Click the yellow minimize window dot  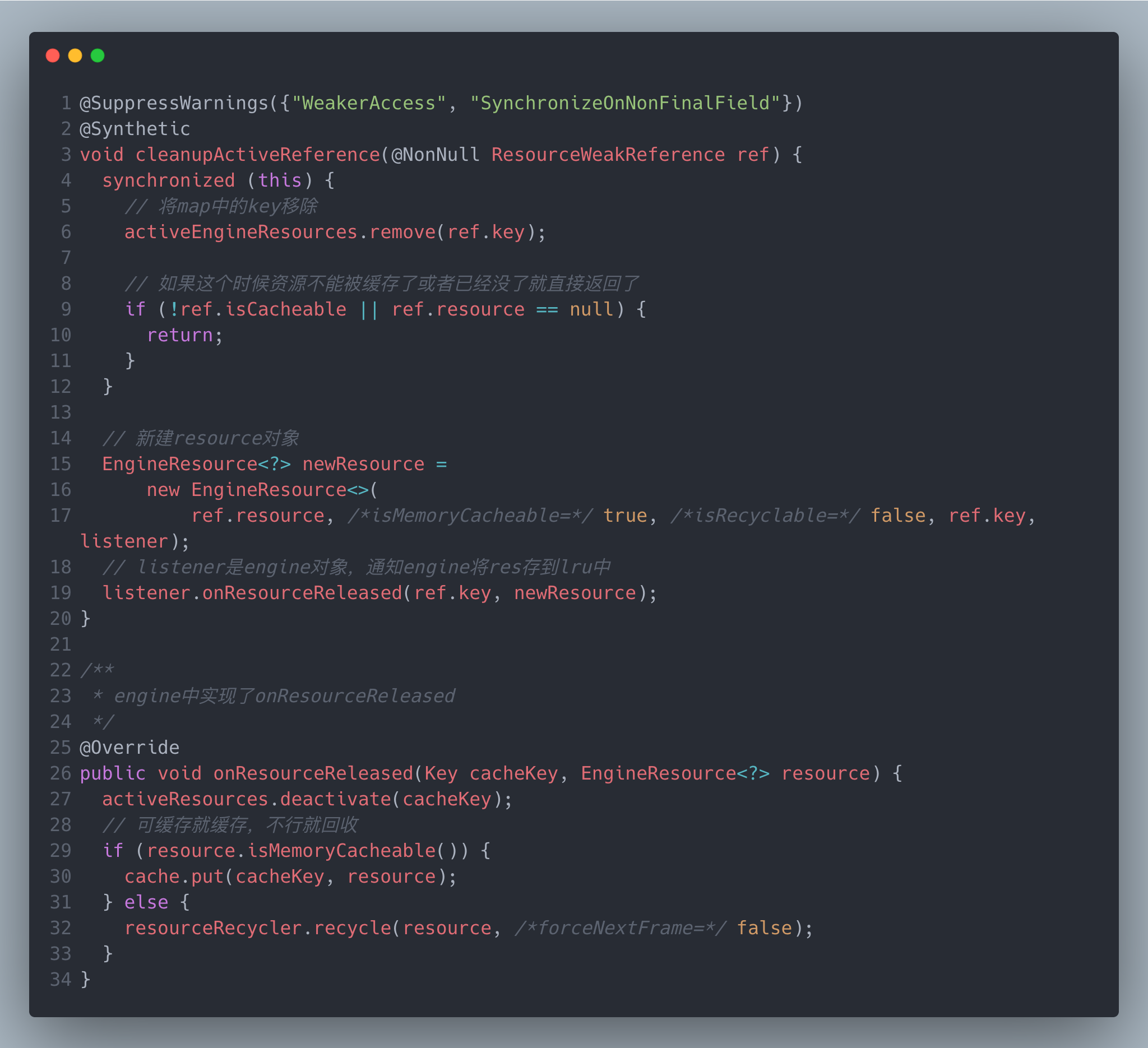(75, 55)
